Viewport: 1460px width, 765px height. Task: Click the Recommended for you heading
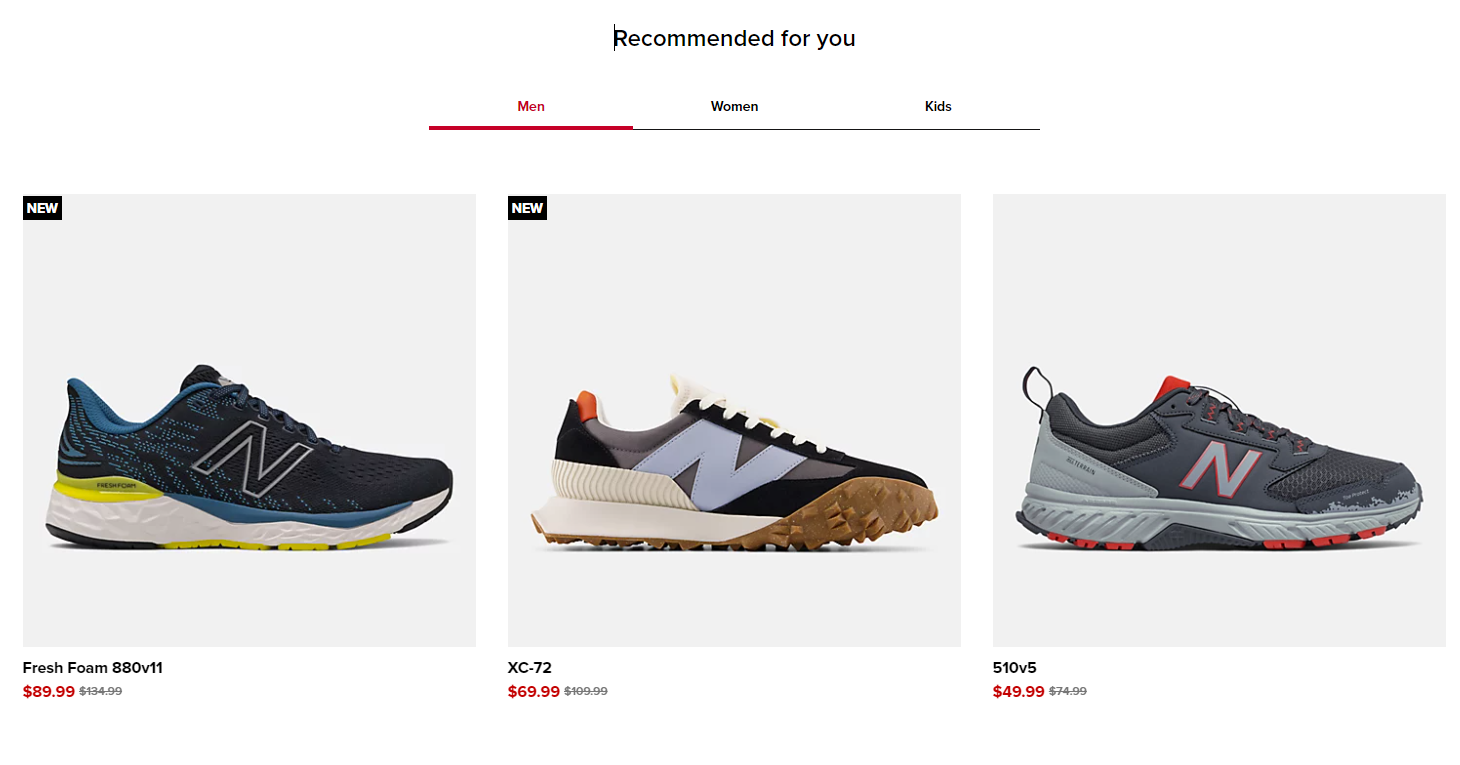click(734, 38)
